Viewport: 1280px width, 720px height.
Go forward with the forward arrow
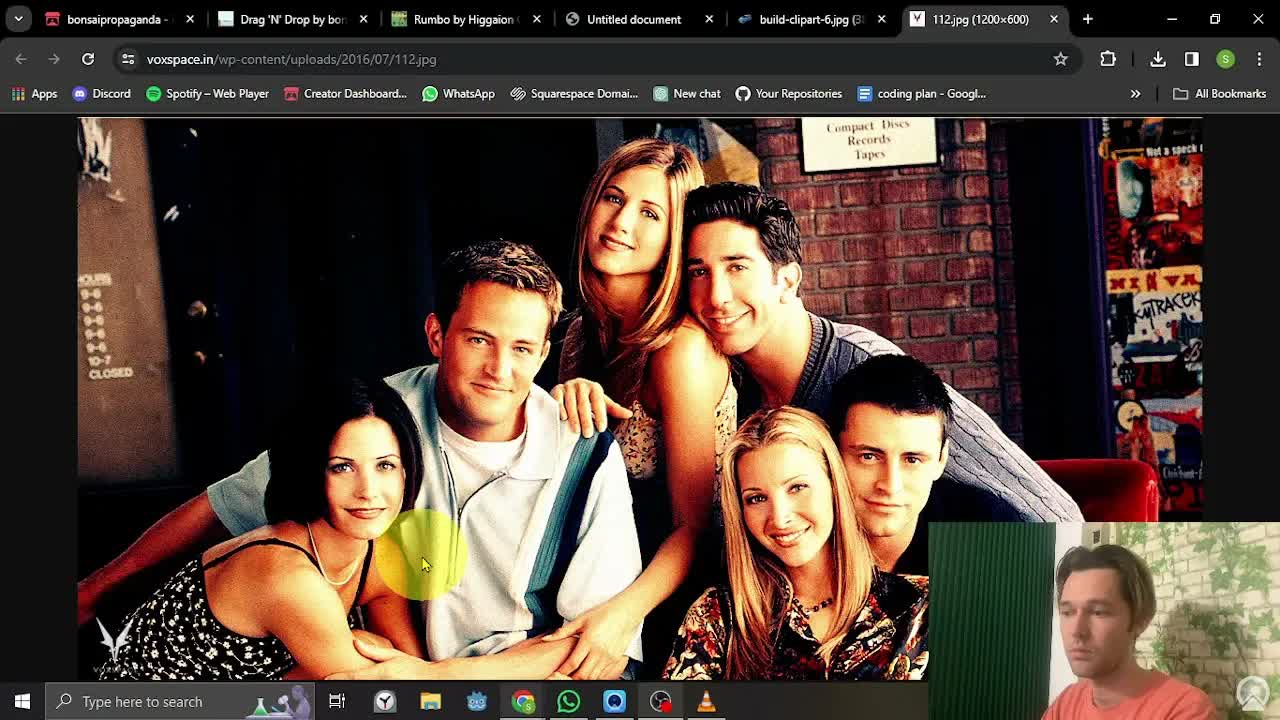[x=54, y=59]
